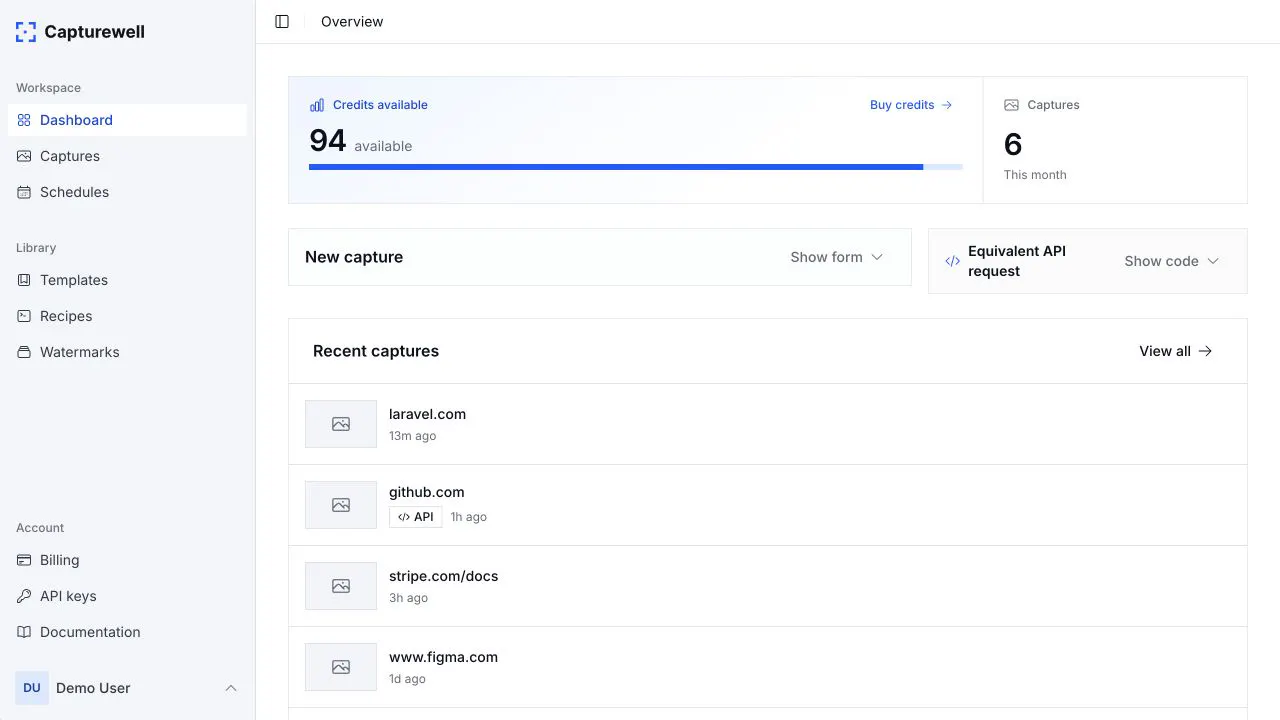Viewport: 1280px width, 720px height.
Task: Click the Capturewell brand name
Action: pyautogui.click(x=94, y=32)
